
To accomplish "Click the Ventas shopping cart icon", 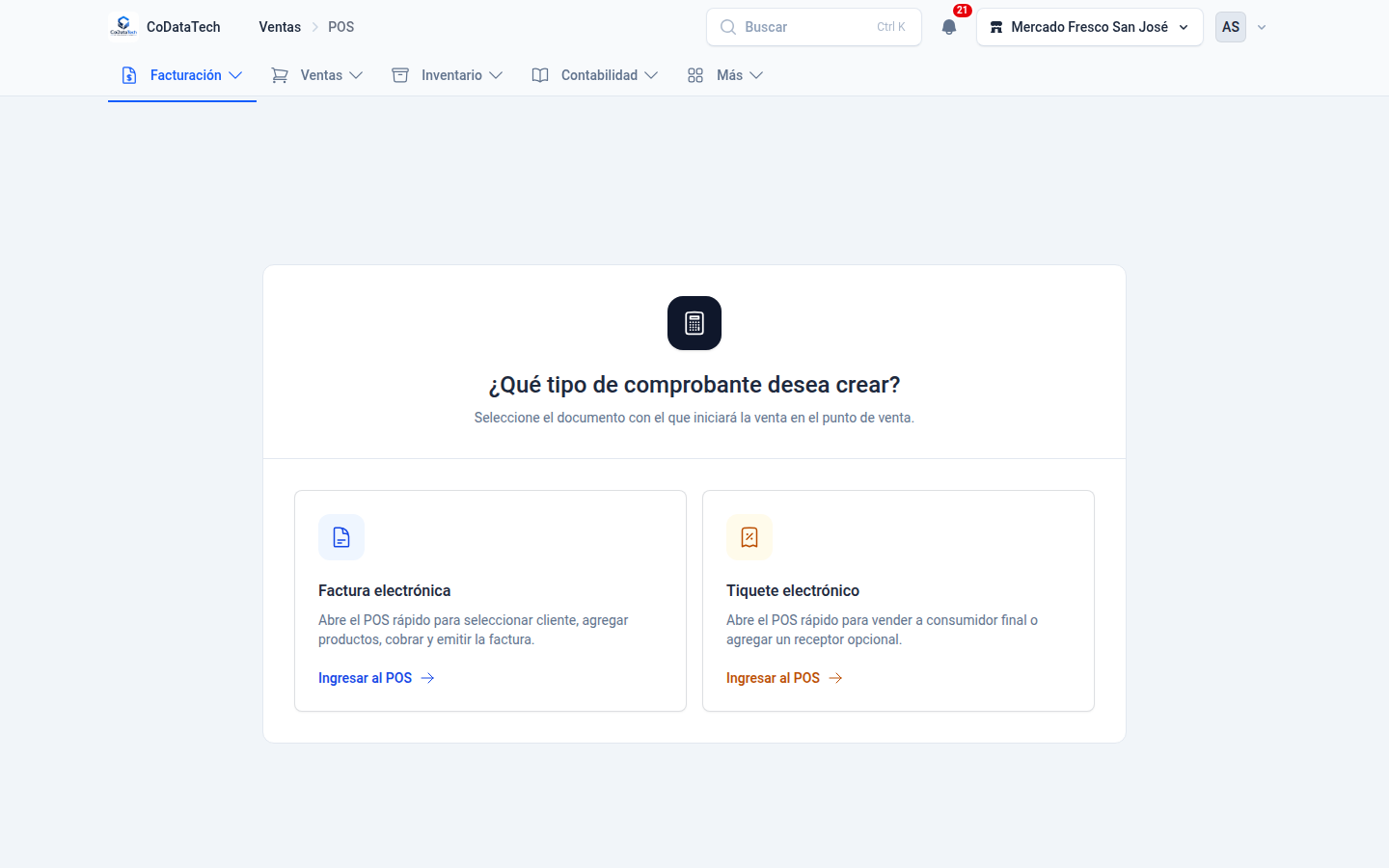I will 280,75.
